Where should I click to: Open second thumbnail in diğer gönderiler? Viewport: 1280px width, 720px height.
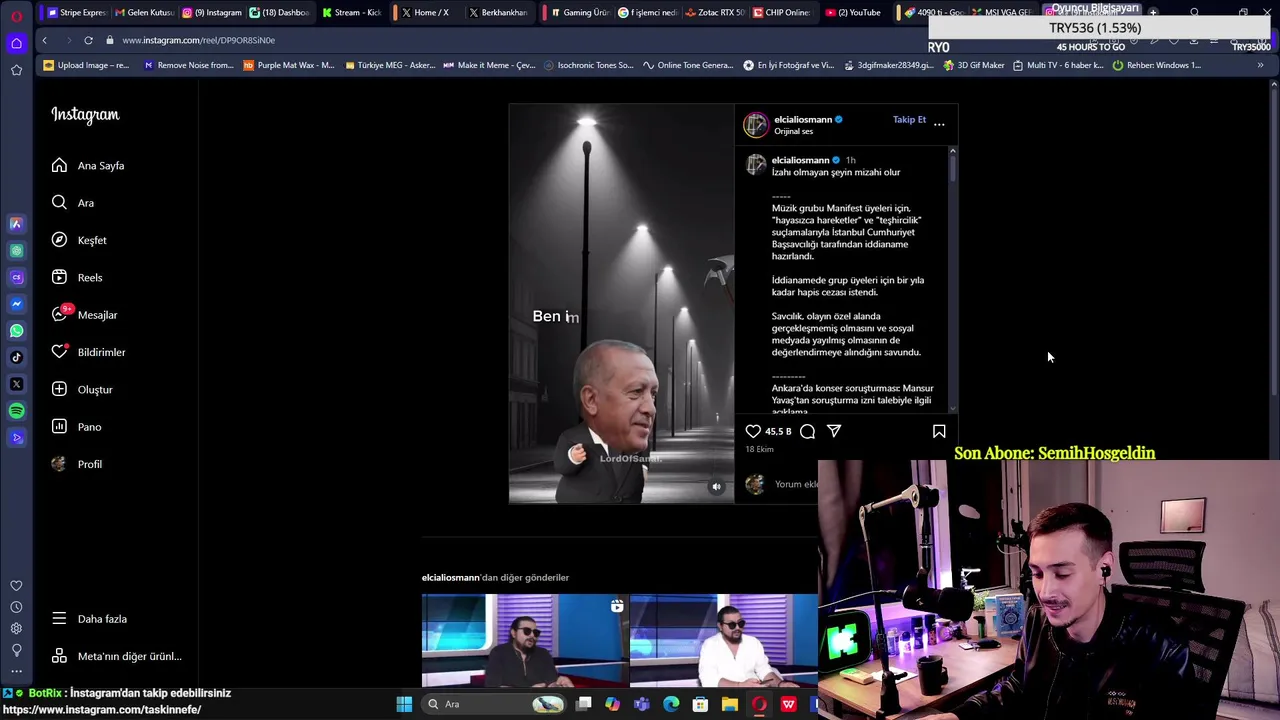[724, 641]
